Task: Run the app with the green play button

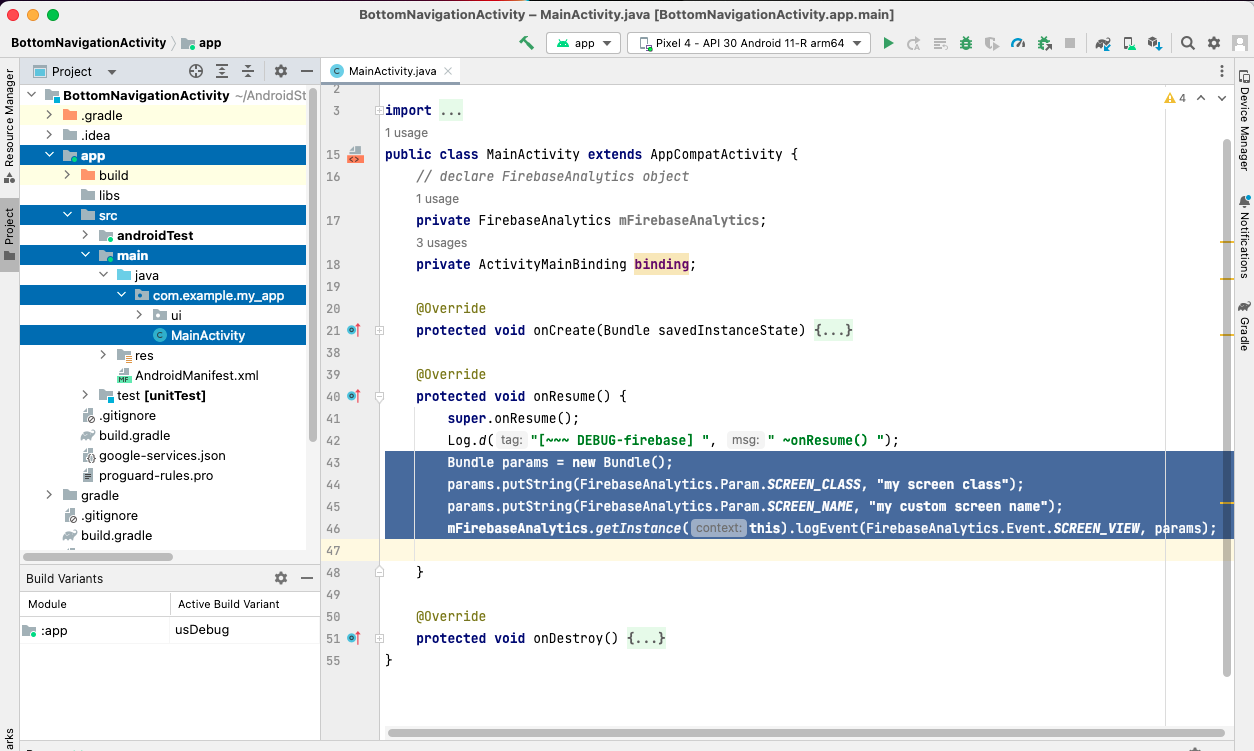Action: tap(888, 43)
